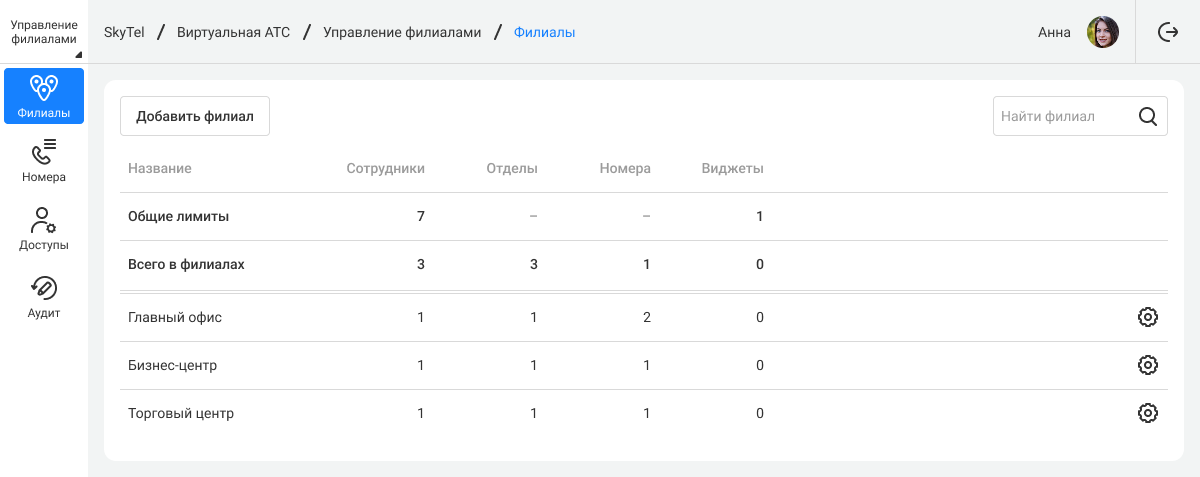This screenshot has height=477, width=1200.
Task: Go to Виртуальная АТС breadcrumb
Action: [233, 32]
